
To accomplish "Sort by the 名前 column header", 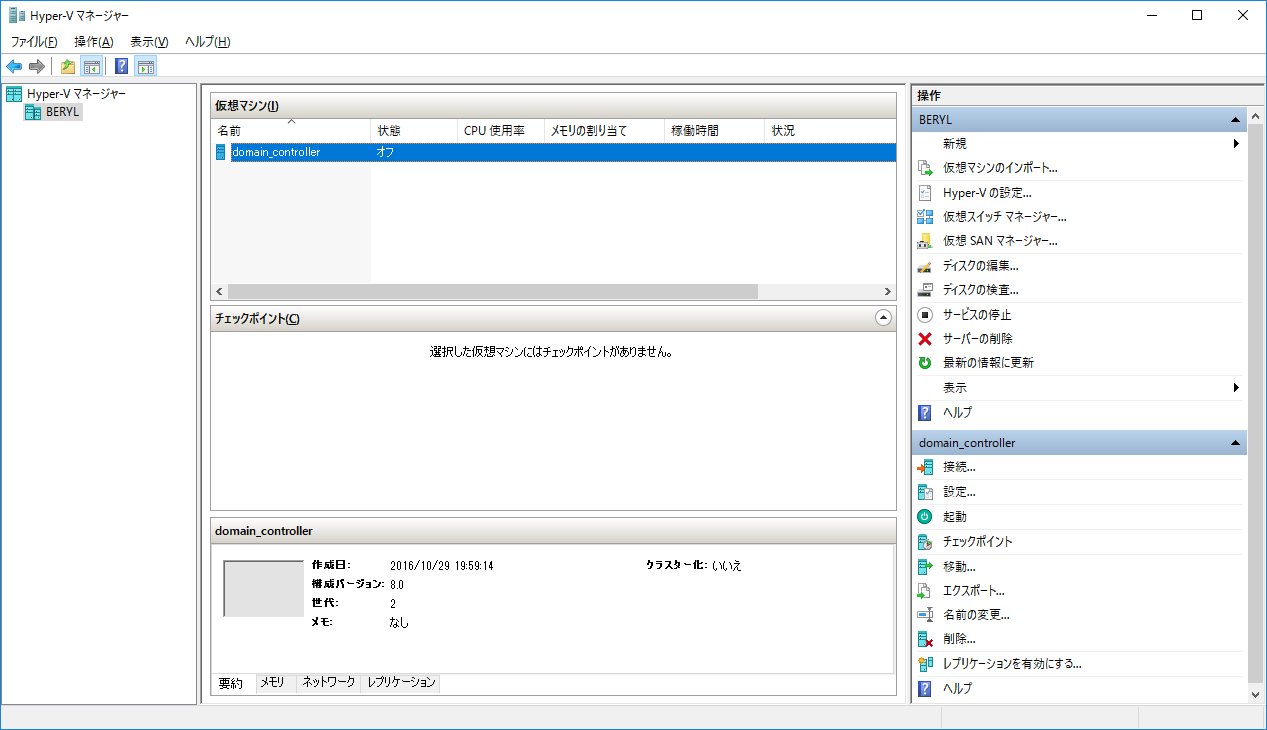I will [290, 131].
